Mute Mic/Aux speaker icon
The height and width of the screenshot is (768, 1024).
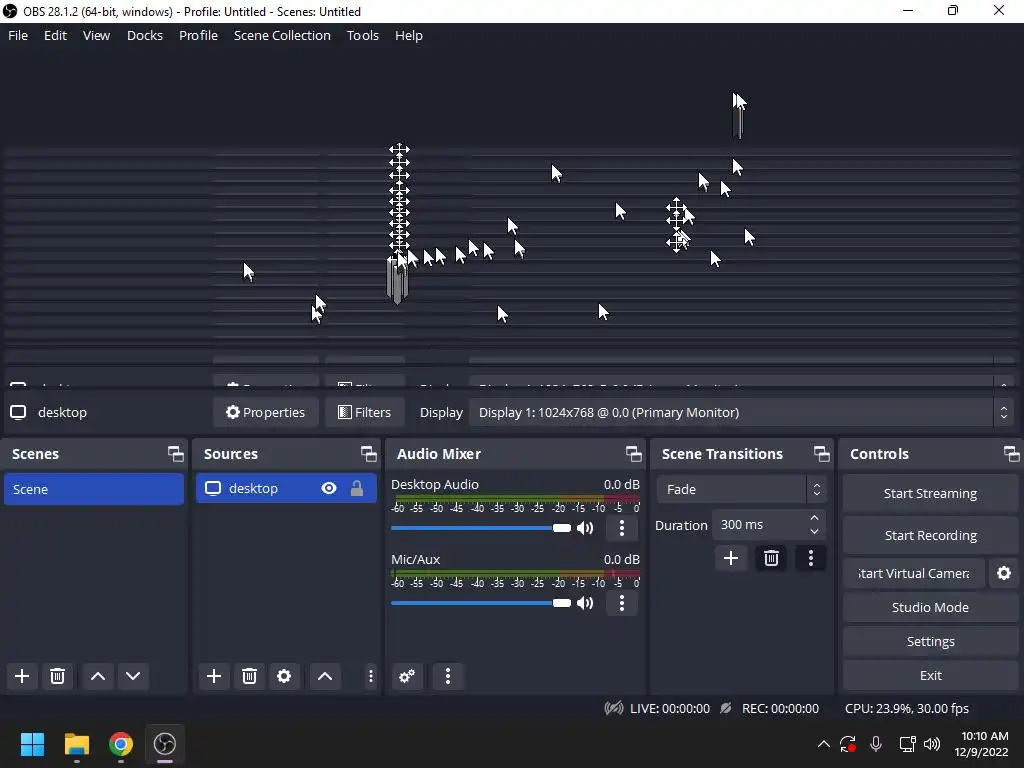tap(585, 603)
